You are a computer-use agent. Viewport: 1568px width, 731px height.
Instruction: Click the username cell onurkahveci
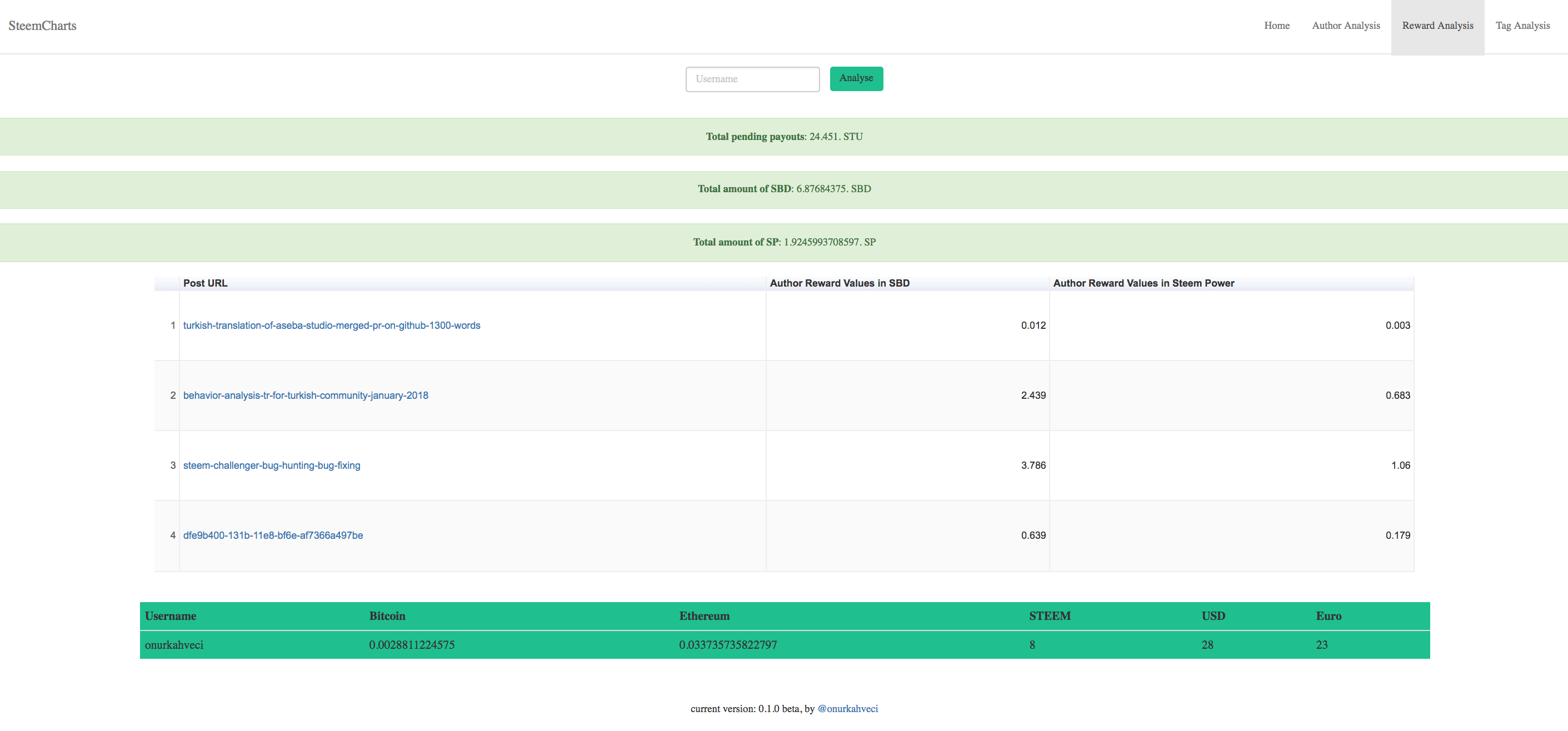174,645
